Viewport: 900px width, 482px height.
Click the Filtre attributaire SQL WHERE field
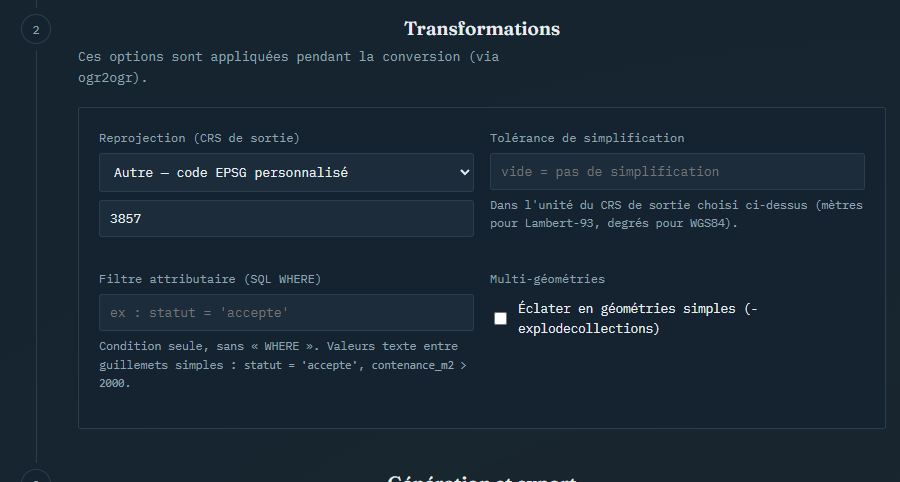[x=286, y=313]
